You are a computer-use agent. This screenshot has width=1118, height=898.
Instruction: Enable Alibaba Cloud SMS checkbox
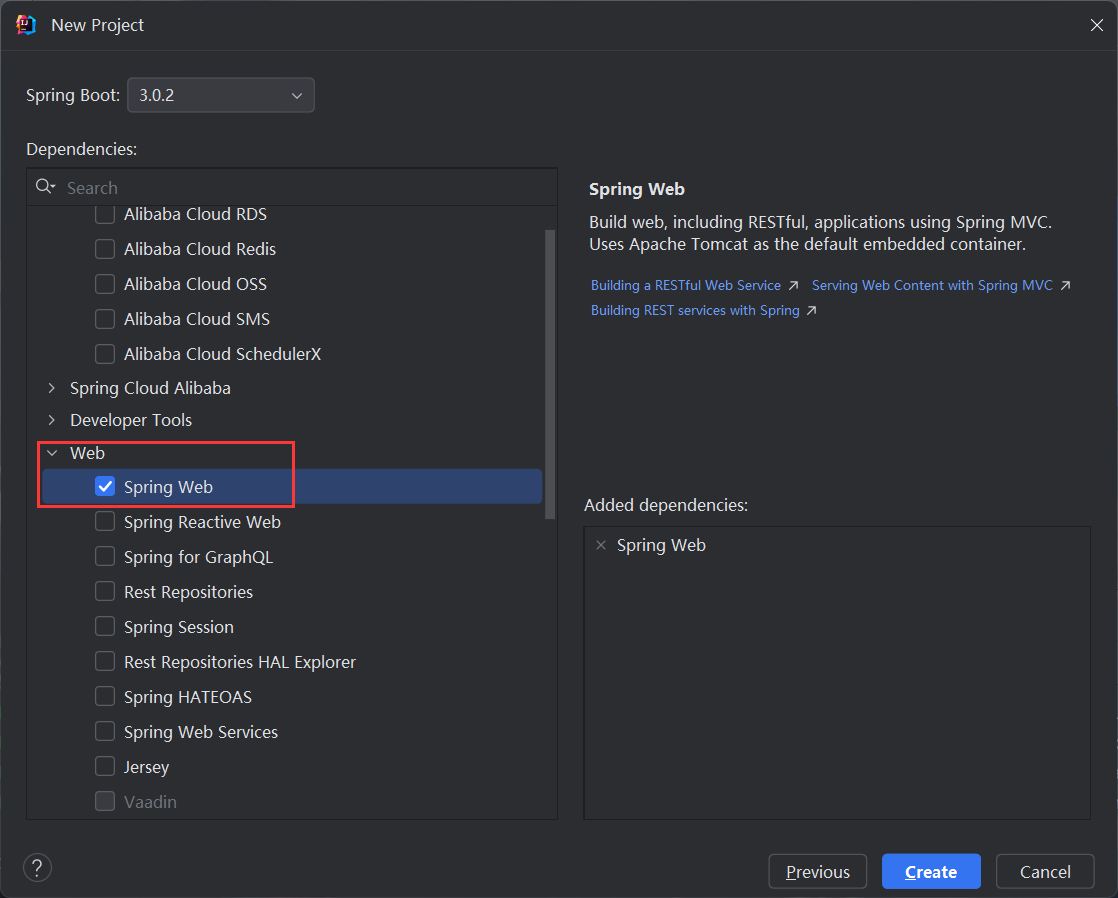click(105, 319)
